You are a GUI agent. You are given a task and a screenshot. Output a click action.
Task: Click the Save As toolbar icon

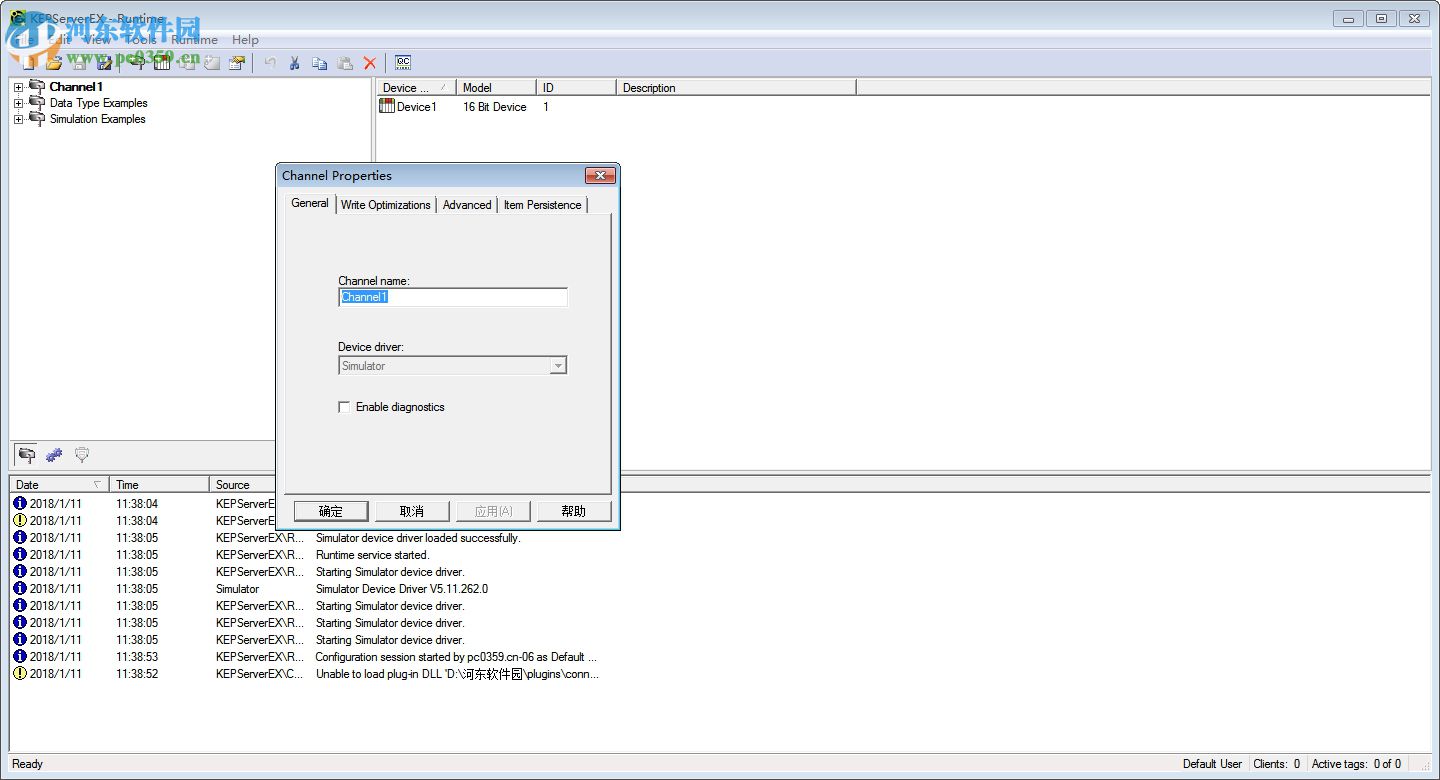(x=104, y=63)
